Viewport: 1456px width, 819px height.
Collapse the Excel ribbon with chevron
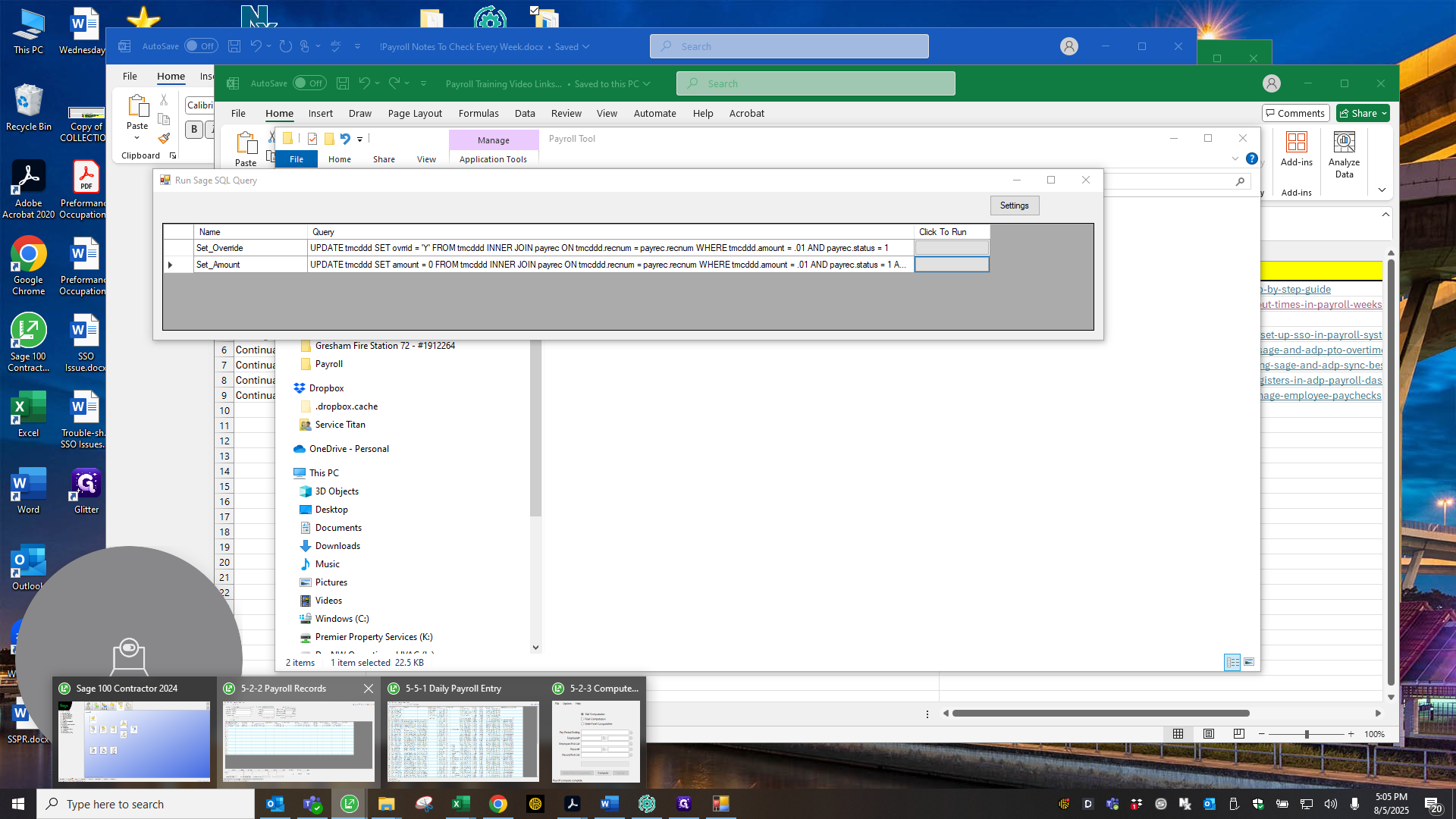pos(1382,190)
